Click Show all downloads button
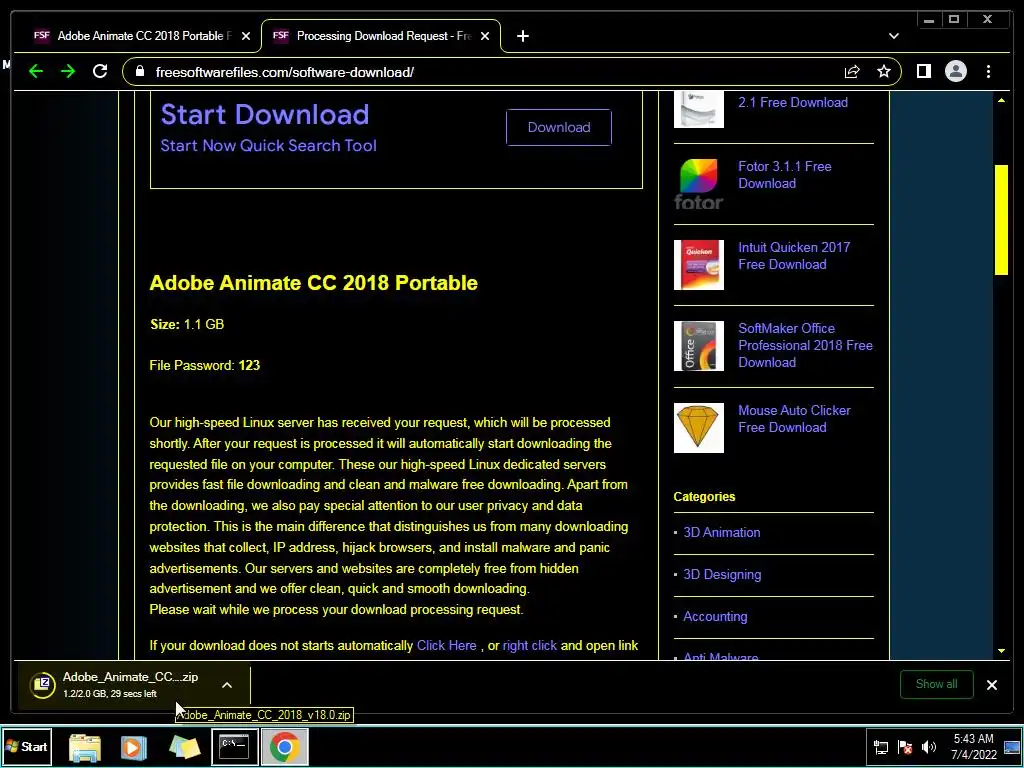 936,684
